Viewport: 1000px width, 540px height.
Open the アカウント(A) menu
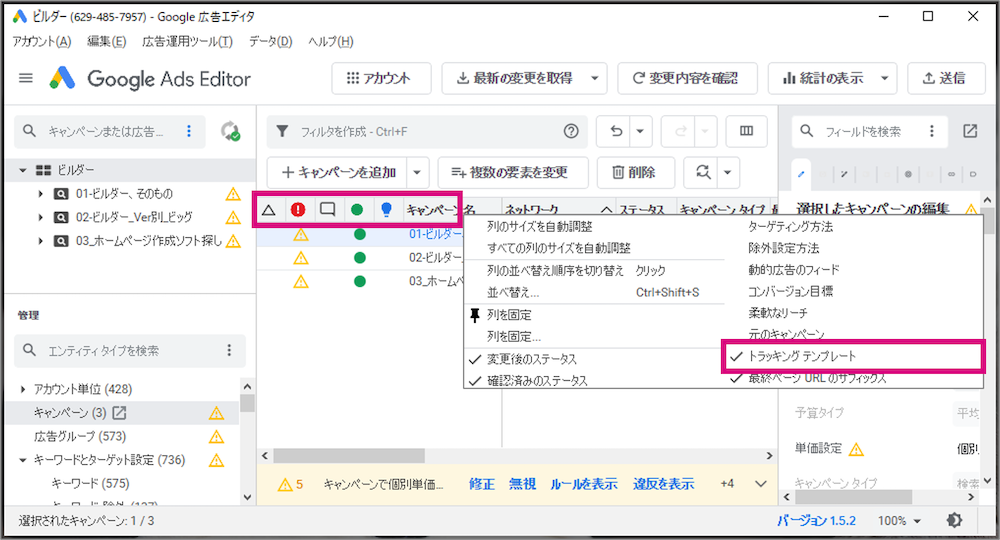[41, 41]
